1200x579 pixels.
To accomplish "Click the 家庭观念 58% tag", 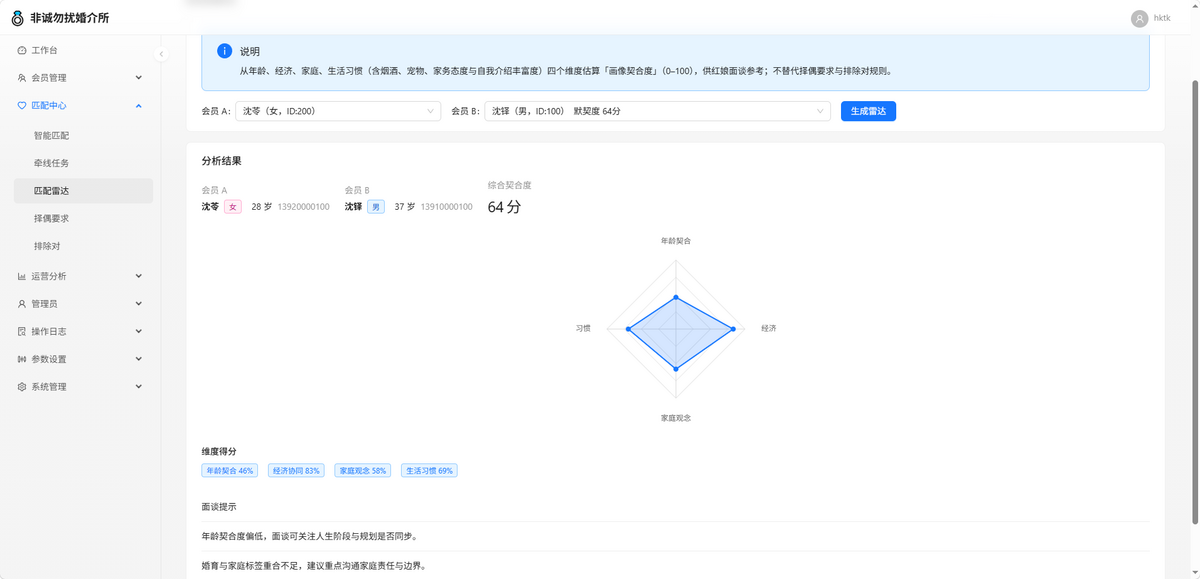I will coord(363,470).
